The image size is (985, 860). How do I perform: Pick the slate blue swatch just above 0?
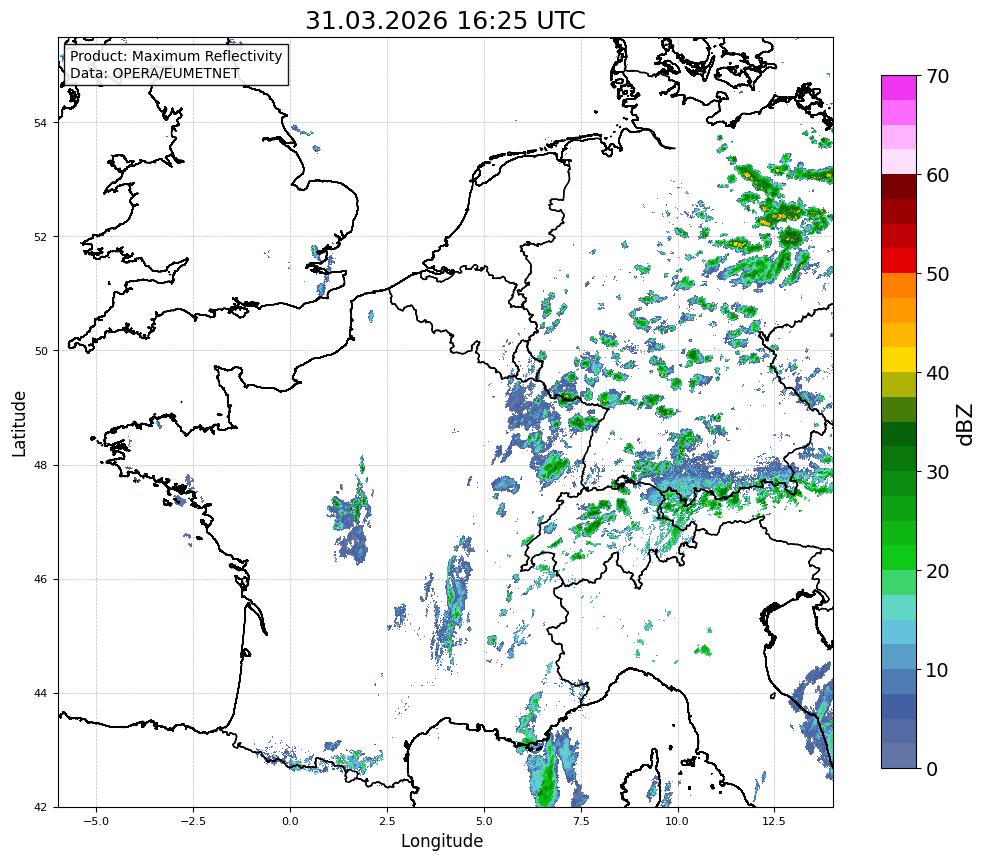[x=899, y=756]
